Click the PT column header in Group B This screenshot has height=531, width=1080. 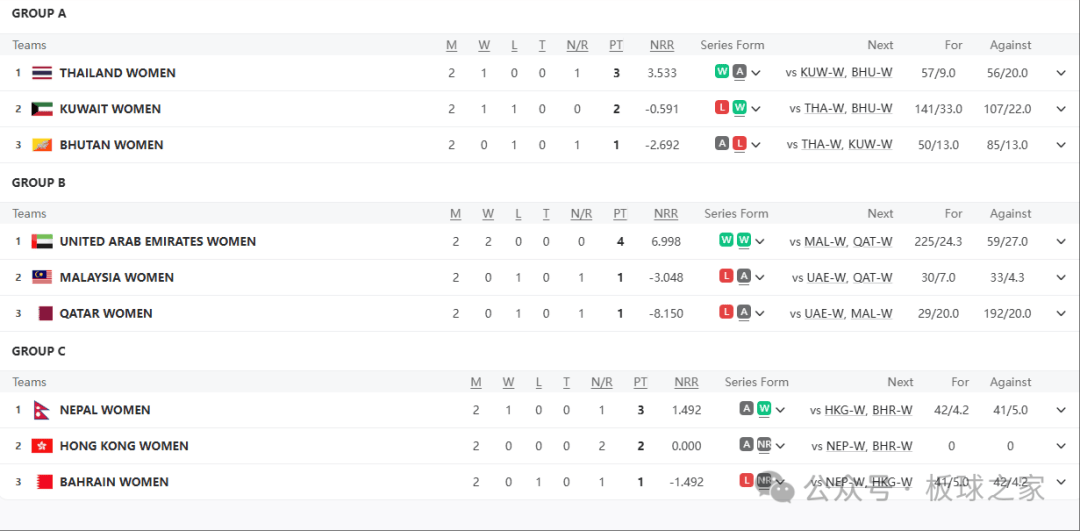pyautogui.click(x=620, y=214)
